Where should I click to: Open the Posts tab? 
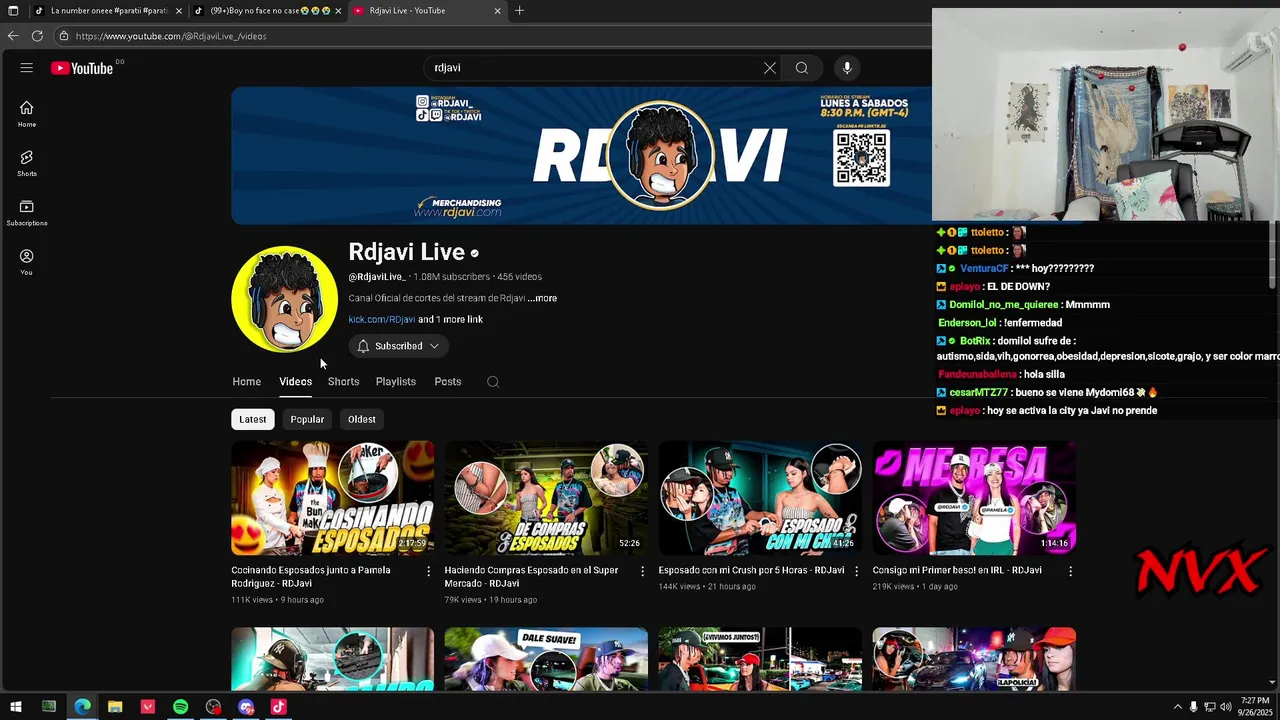[448, 382]
